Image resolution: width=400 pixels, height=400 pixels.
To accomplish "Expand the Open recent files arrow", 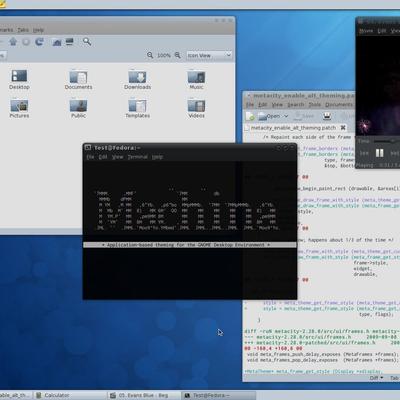I will [286, 116].
